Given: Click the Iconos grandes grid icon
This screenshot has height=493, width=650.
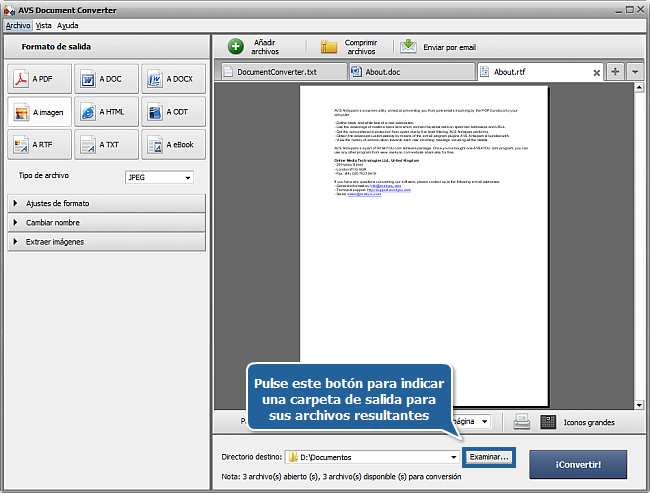Looking at the screenshot, I should click(548, 422).
